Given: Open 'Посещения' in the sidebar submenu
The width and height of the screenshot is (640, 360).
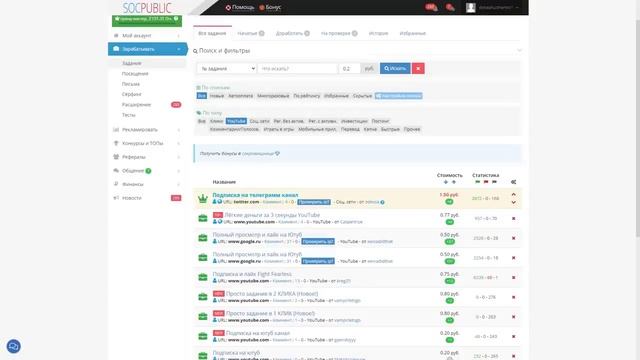Looking at the screenshot, I should [135, 73].
